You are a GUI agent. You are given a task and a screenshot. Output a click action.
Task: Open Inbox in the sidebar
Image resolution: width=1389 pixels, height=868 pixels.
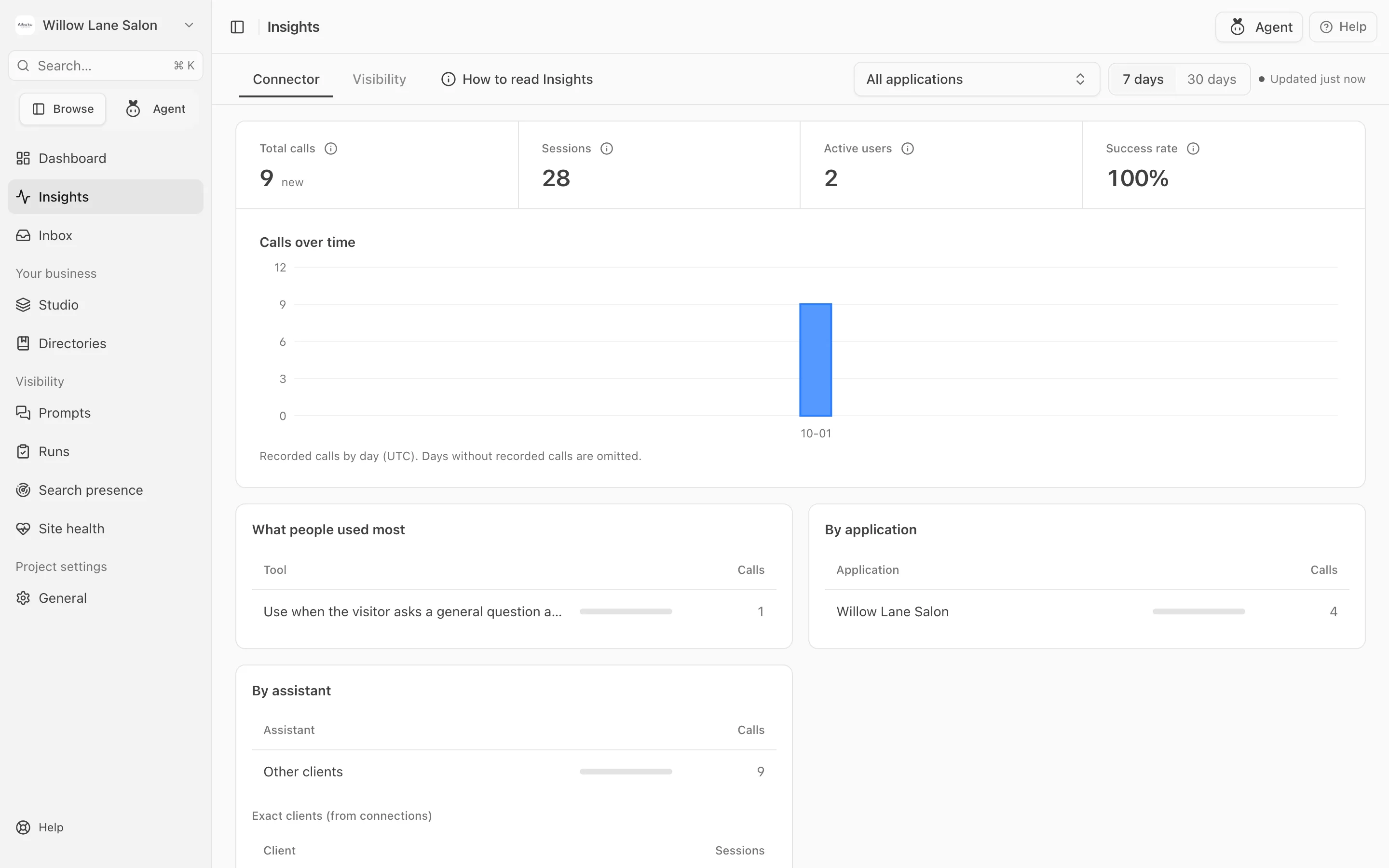coord(106,235)
